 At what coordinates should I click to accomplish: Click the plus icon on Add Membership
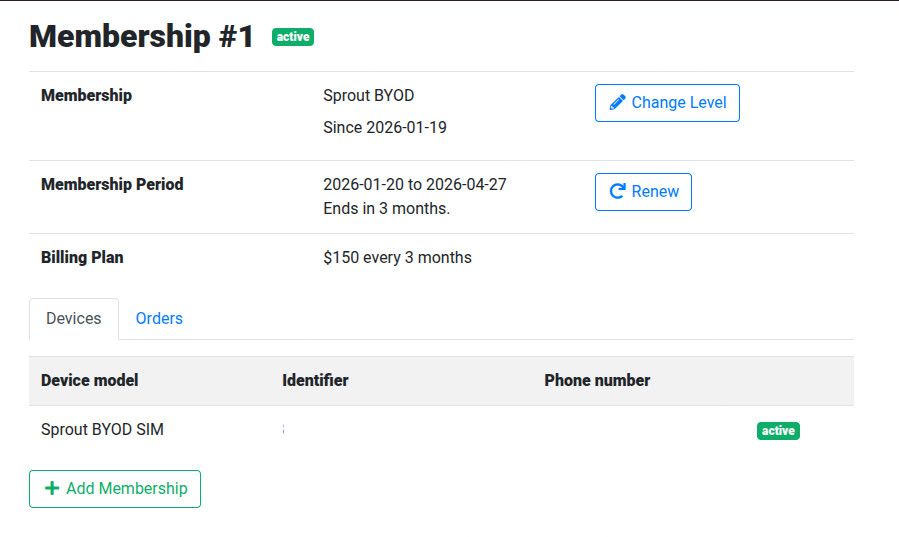click(x=52, y=488)
